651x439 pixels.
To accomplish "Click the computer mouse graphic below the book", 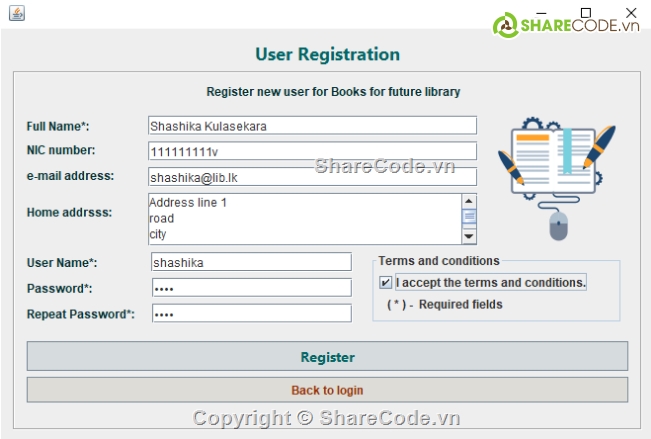I will pos(557,224).
